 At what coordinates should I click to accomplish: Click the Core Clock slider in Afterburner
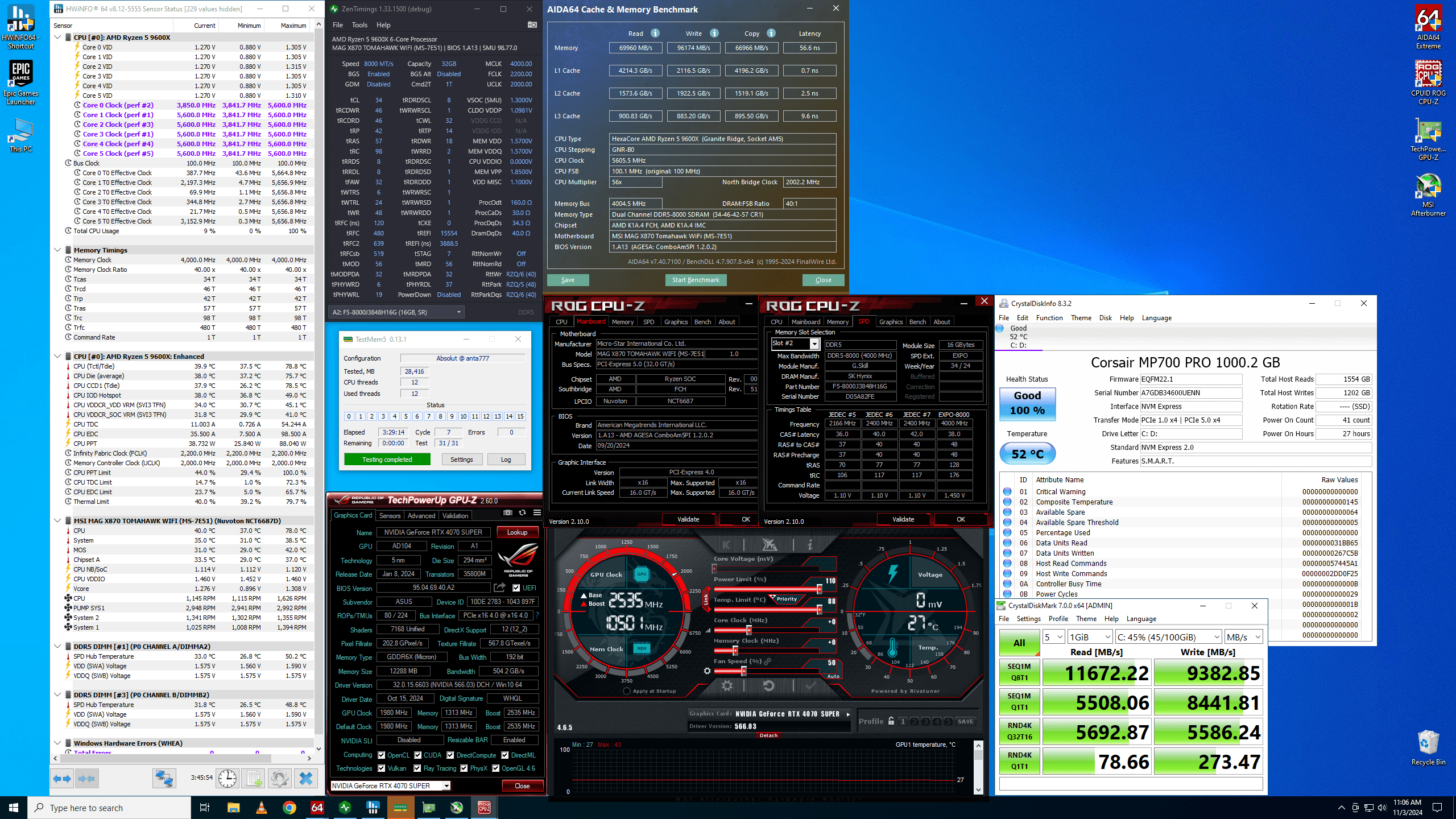tap(749, 630)
